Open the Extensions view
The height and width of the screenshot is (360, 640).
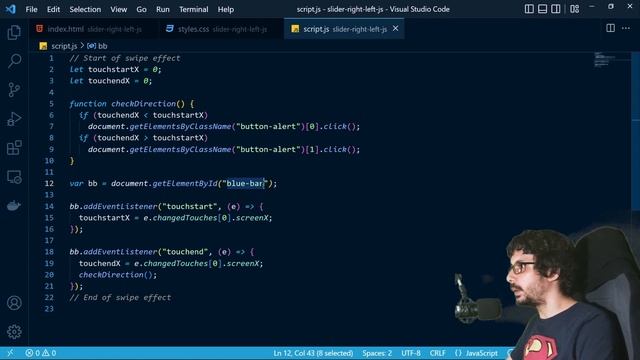pyautogui.click(x=14, y=148)
